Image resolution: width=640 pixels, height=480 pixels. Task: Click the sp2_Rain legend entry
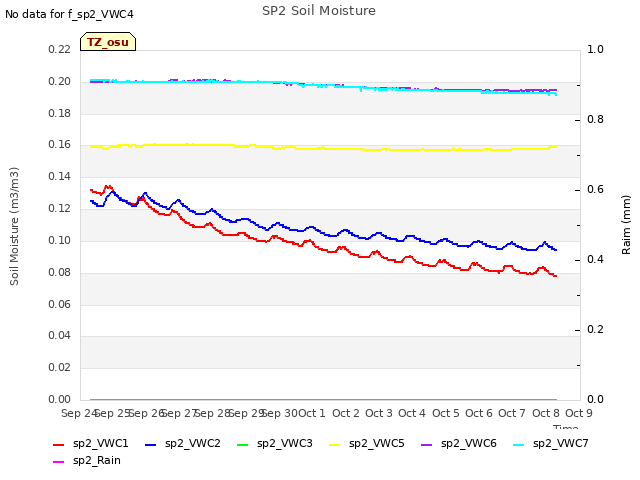pyautogui.click(x=87, y=461)
